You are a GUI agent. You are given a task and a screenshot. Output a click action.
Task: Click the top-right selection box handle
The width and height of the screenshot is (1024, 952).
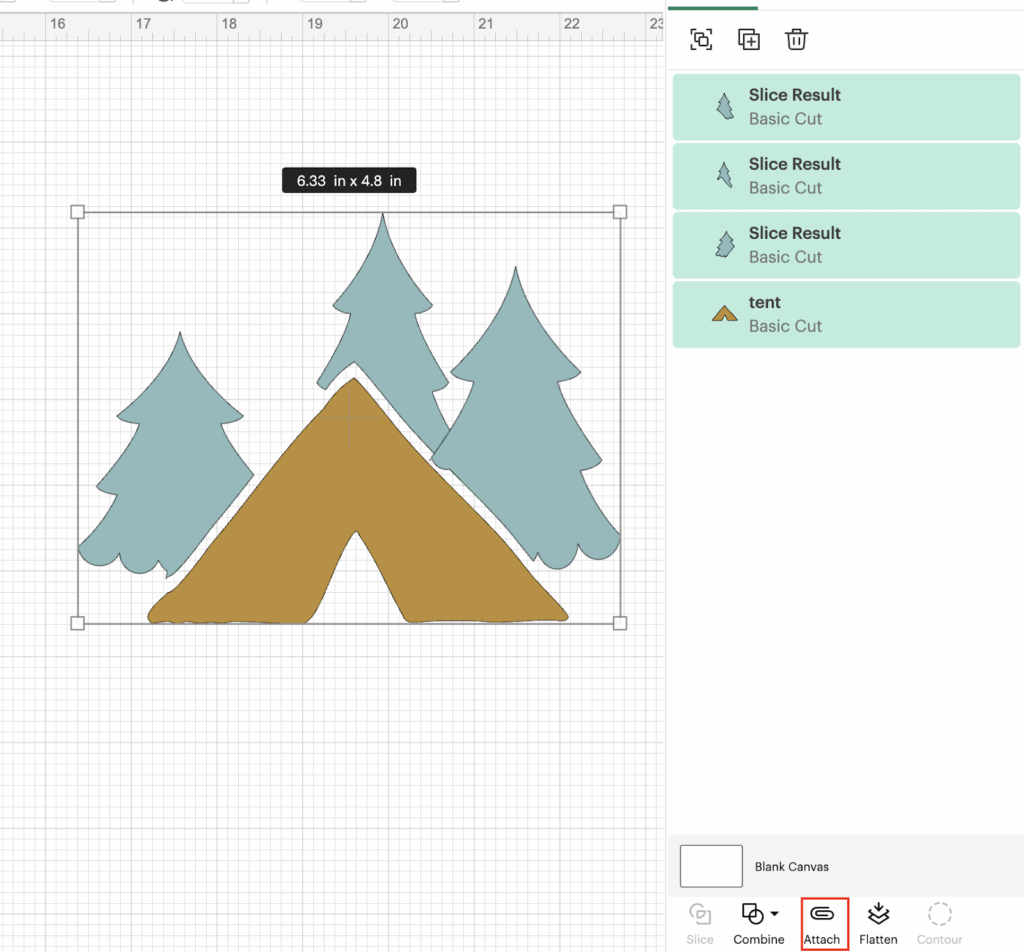[620, 212]
